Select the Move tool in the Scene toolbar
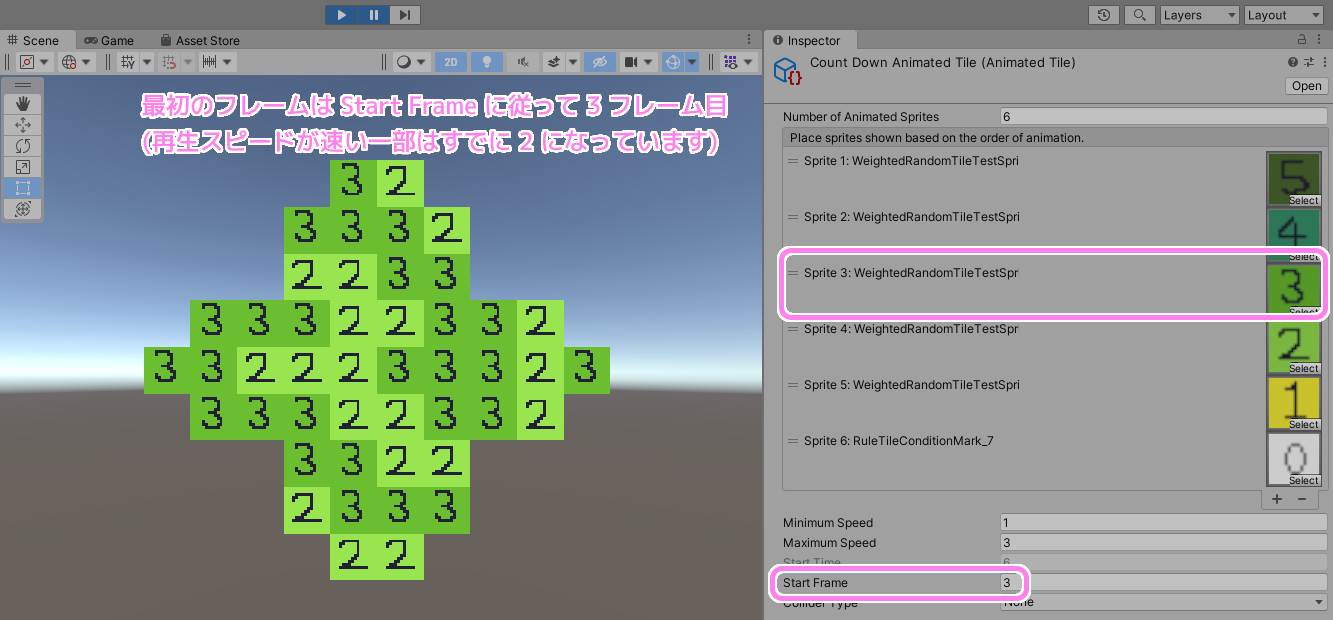Viewport: 1333px width, 620px height. click(23, 124)
